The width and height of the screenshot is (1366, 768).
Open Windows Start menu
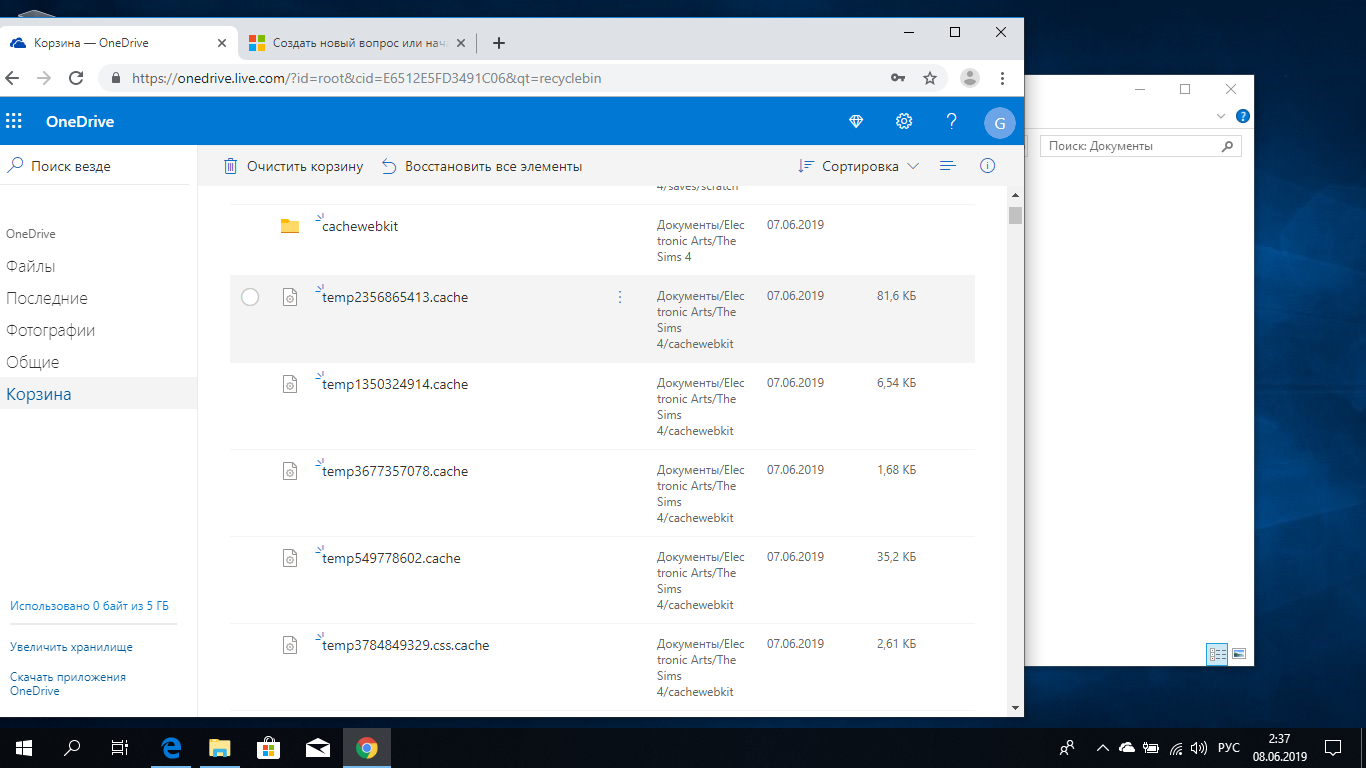pos(24,747)
